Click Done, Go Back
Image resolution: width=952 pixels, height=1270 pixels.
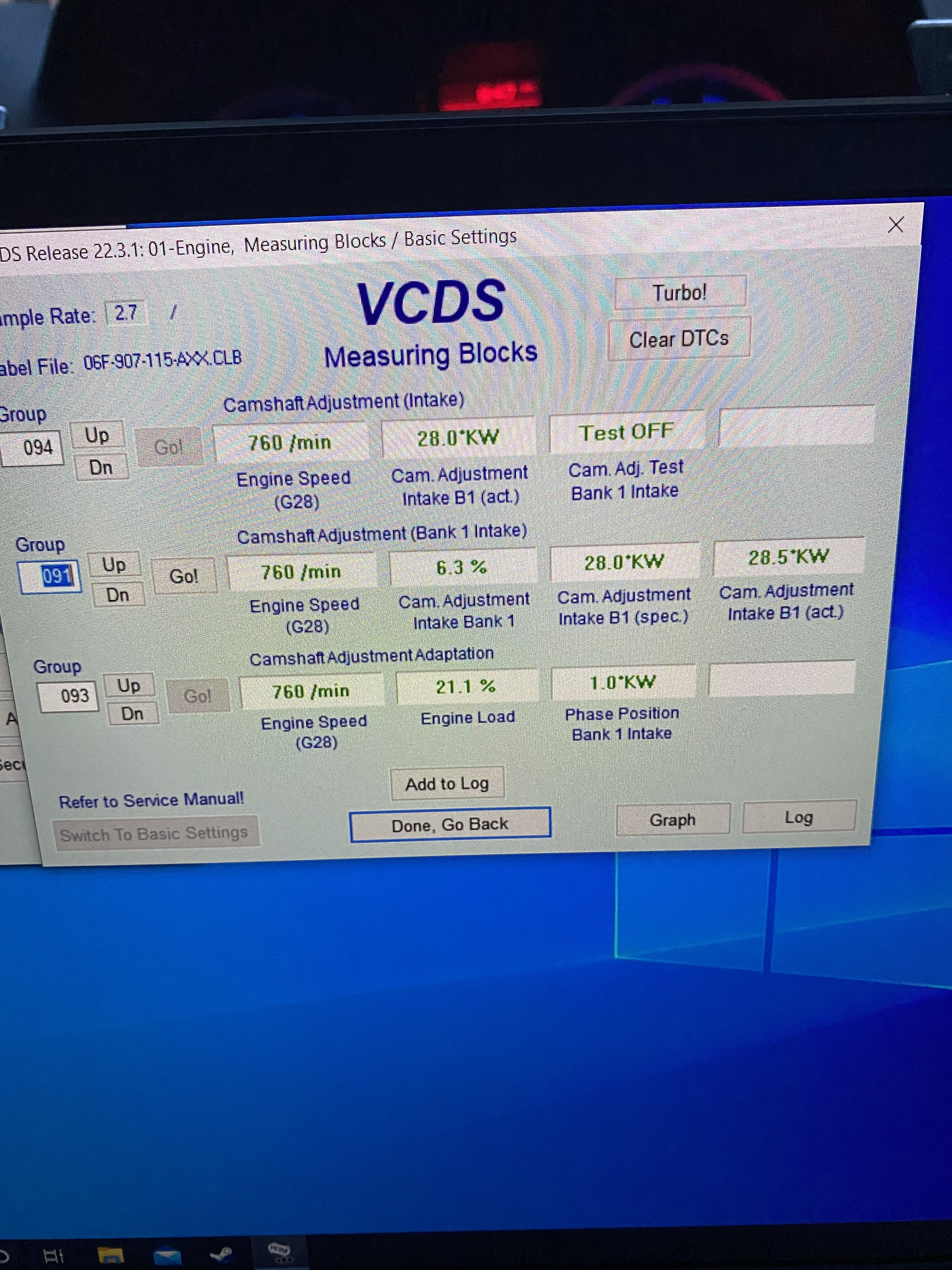(450, 825)
